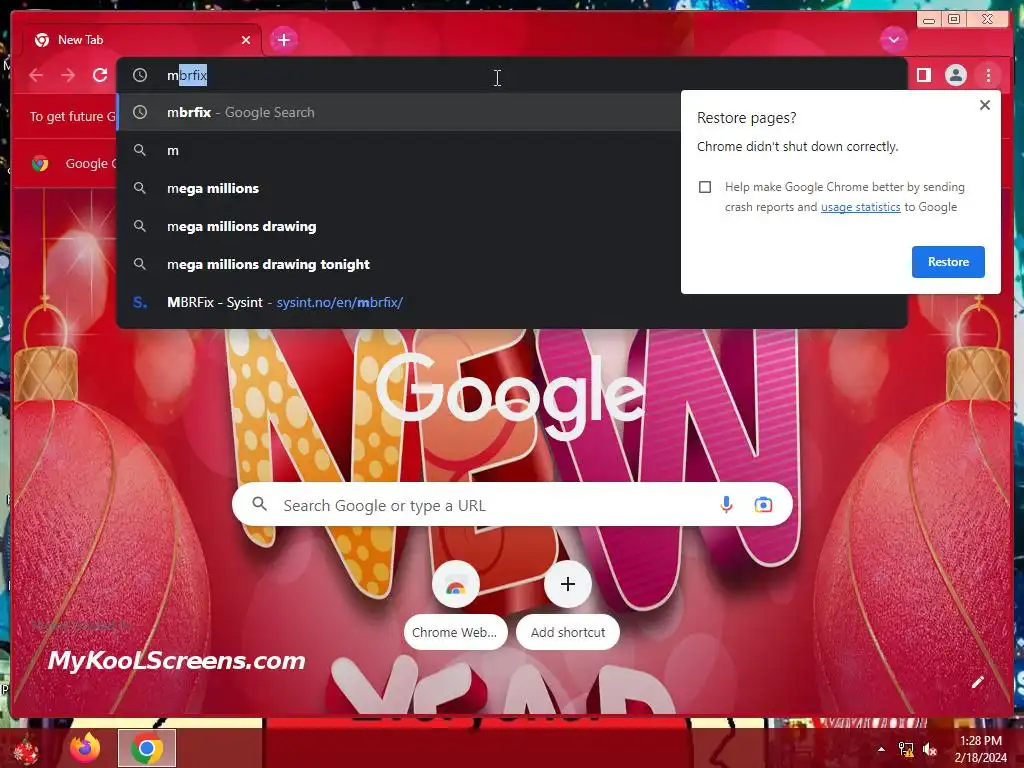Click the address bar containing mbrfix
This screenshot has height=768, width=1024.
pyautogui.click(x=511, y=75)
